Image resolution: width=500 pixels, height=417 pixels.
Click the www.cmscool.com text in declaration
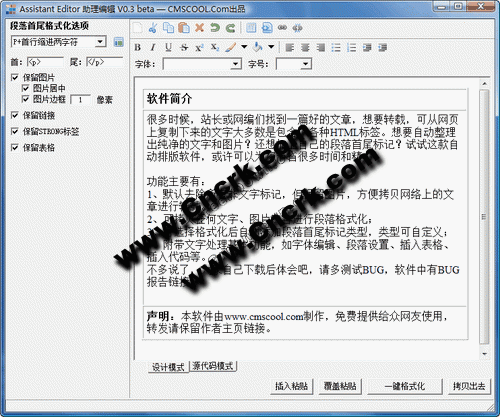pos(264,316)
